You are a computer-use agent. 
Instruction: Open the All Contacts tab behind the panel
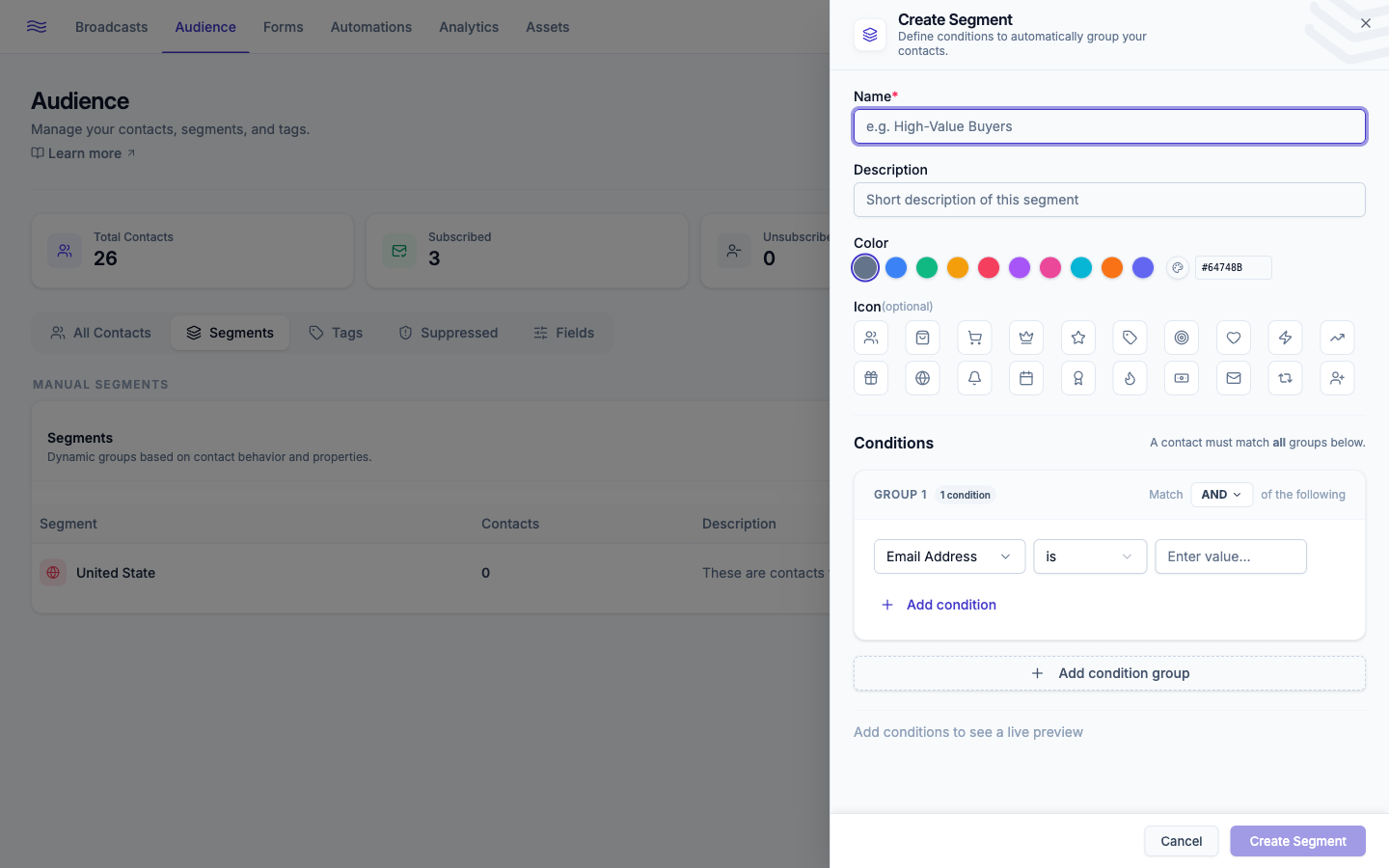pyautogui.click(x=101, y=333)
